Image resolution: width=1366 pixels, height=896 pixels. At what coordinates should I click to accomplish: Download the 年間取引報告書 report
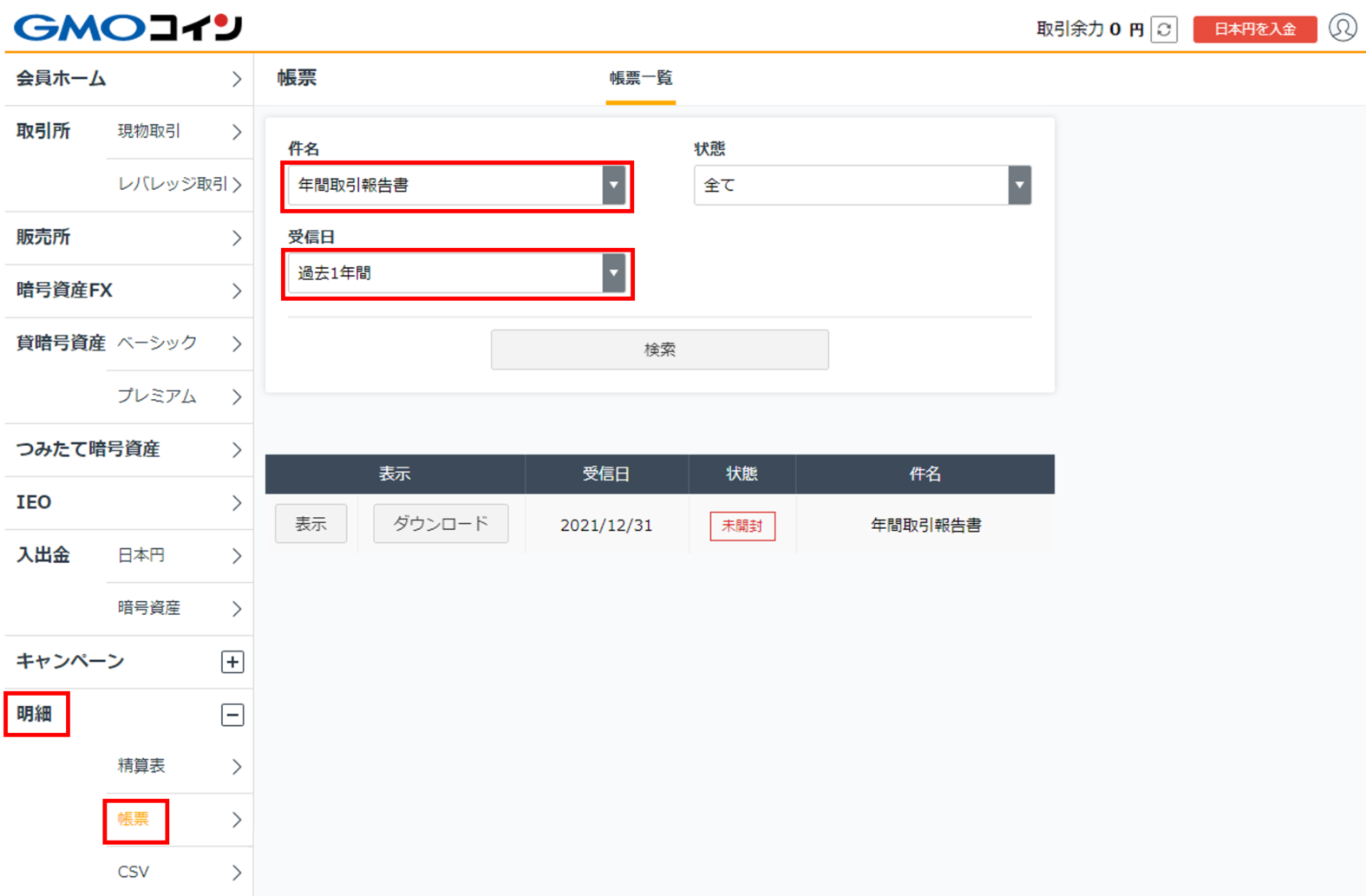(x=441, y=524)
